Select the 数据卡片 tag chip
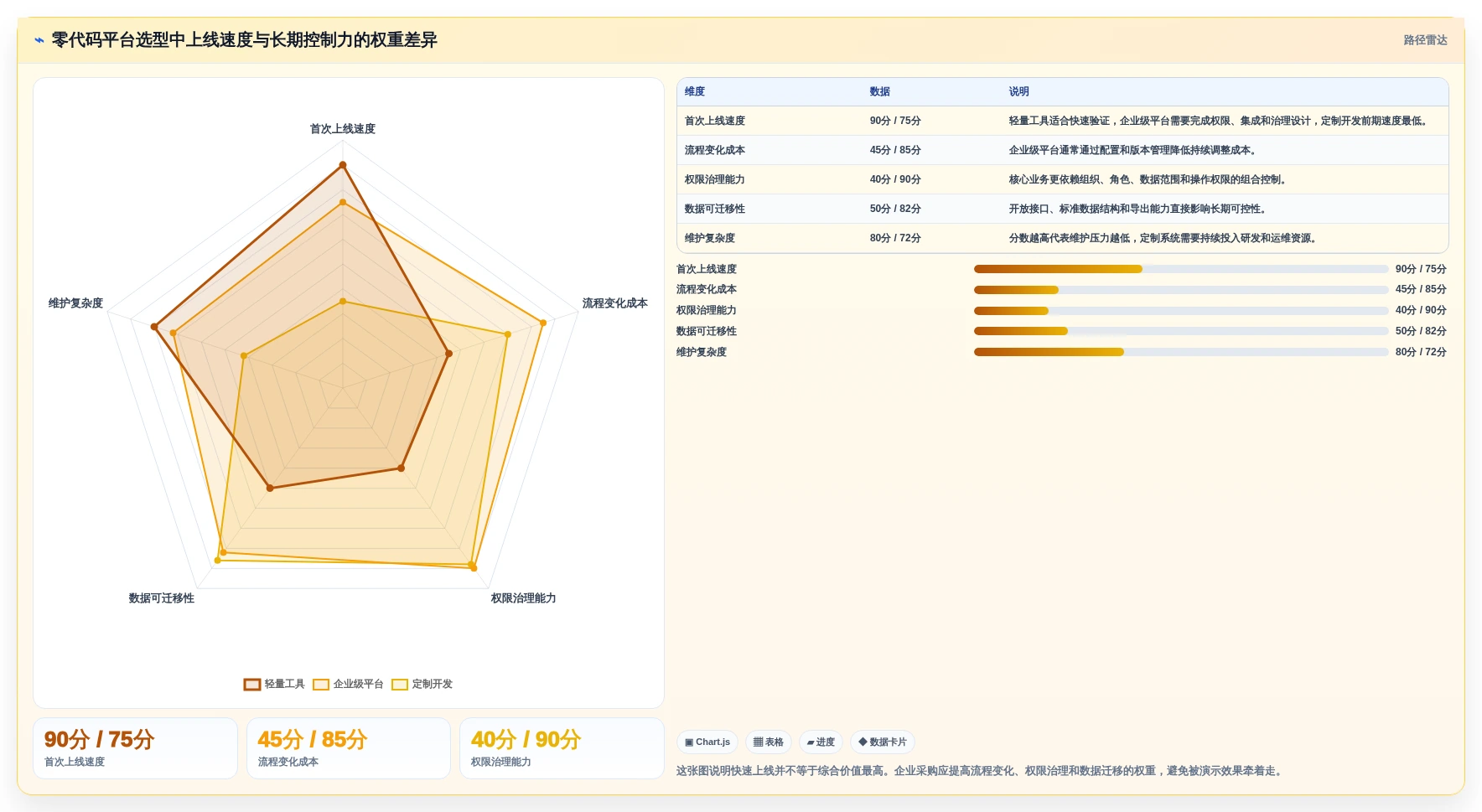This screenshot has width=1482, height=812. (x=883, y=742)
